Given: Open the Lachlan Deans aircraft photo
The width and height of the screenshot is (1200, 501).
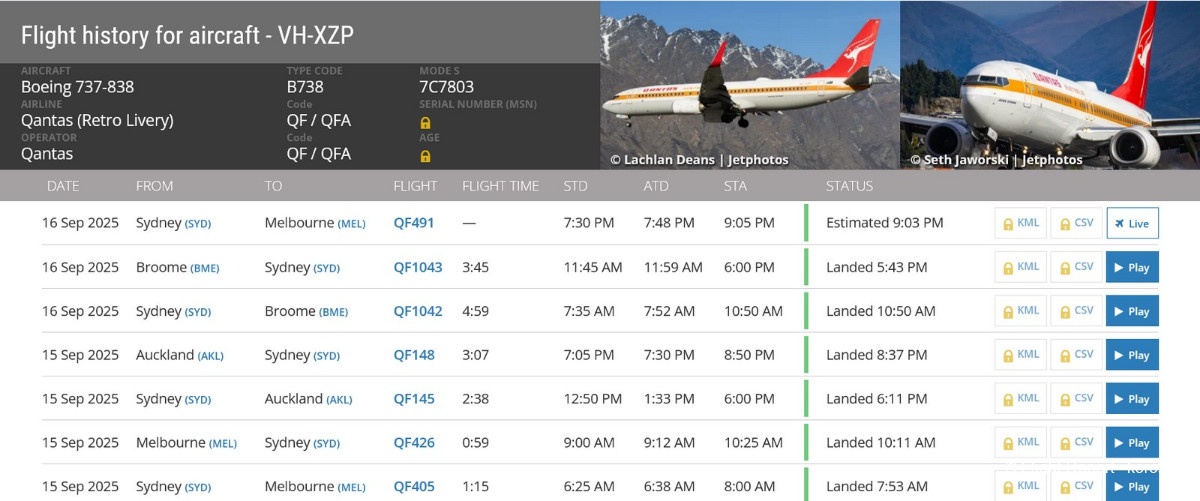Looking at the screenshot, I should point(750,85).
